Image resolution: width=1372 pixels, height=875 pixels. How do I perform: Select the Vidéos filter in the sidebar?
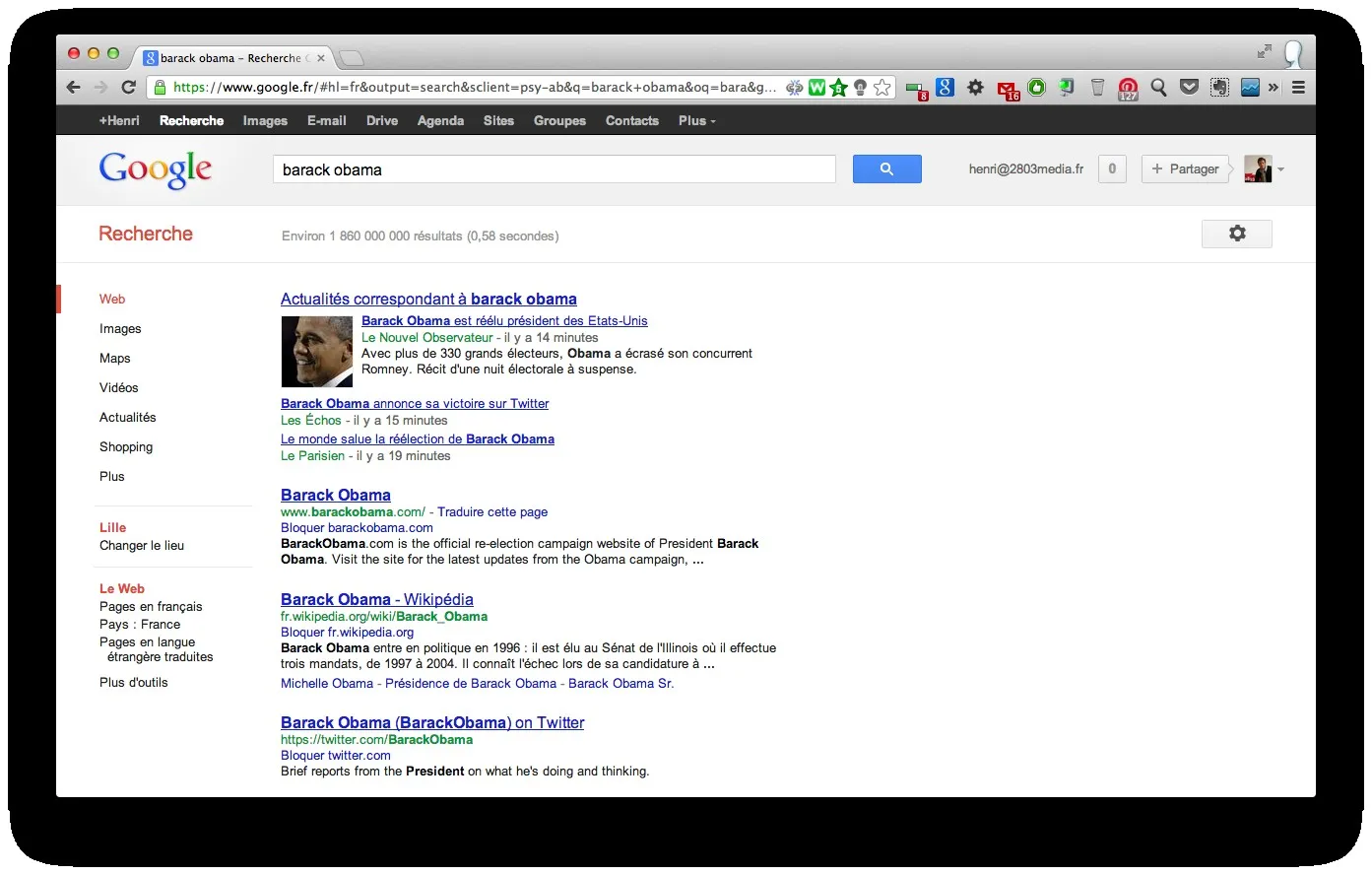click(119, 388)
